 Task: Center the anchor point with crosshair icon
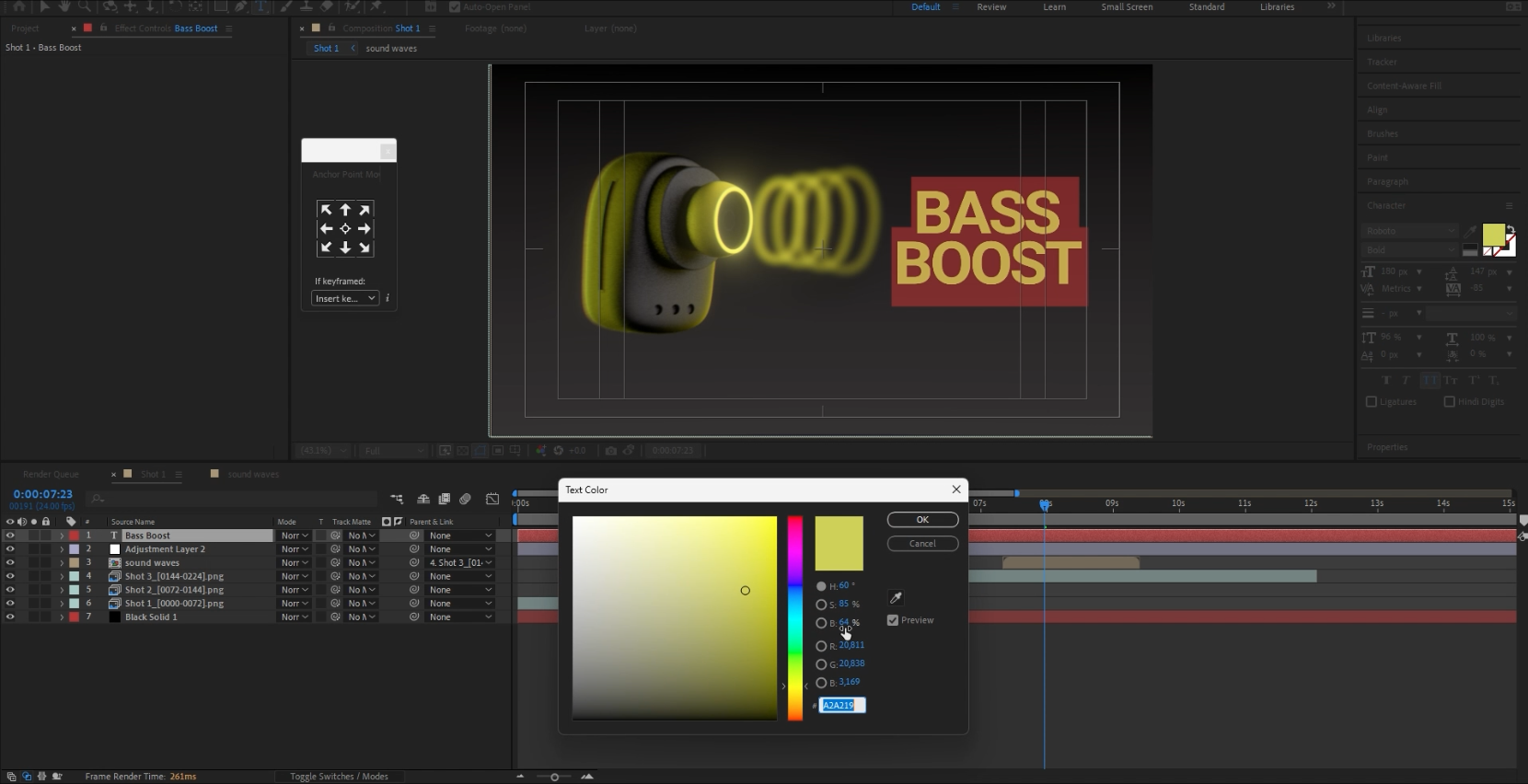click(x=345, y=228)
